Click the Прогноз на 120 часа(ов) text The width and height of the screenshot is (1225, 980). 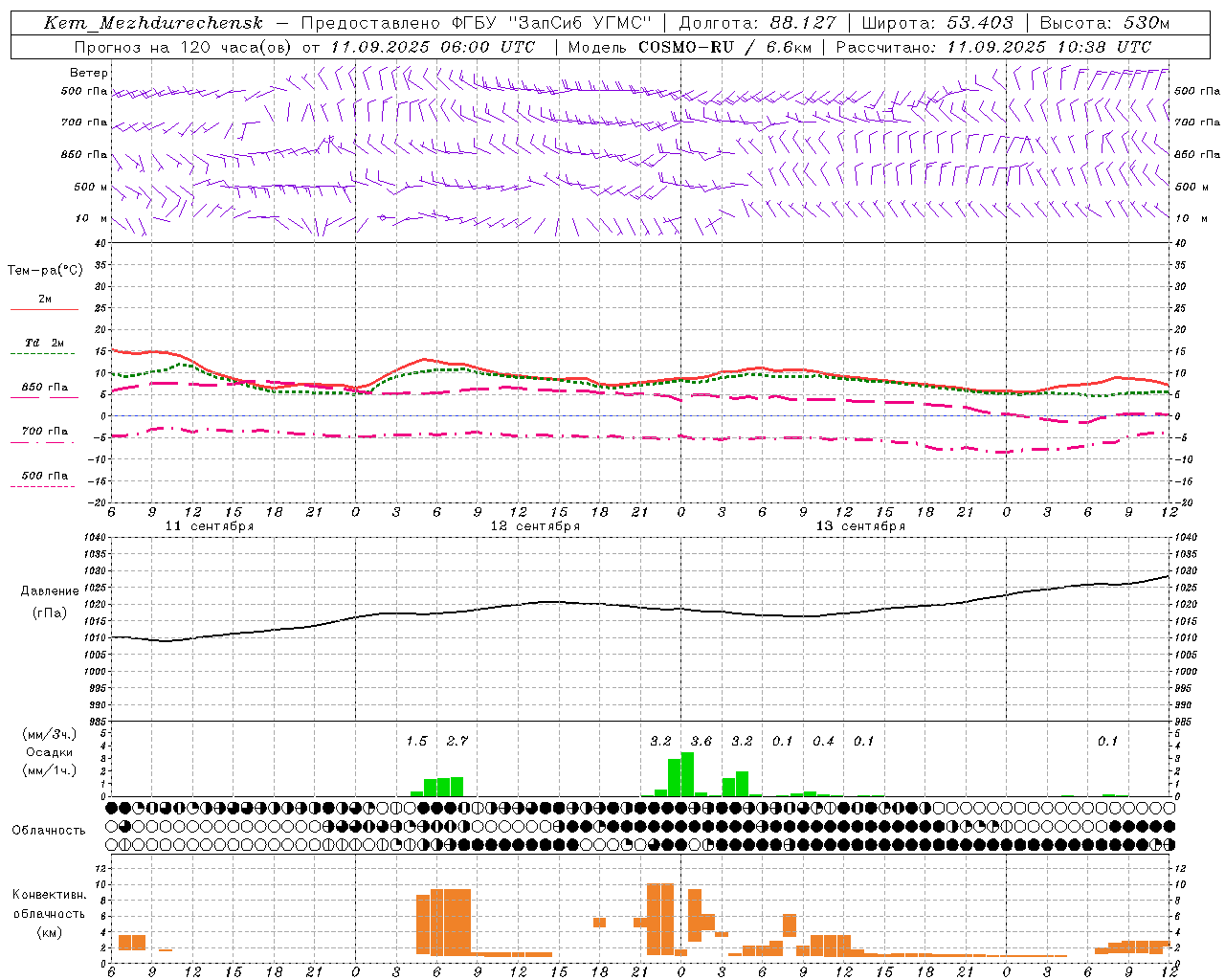click(184, 47)
